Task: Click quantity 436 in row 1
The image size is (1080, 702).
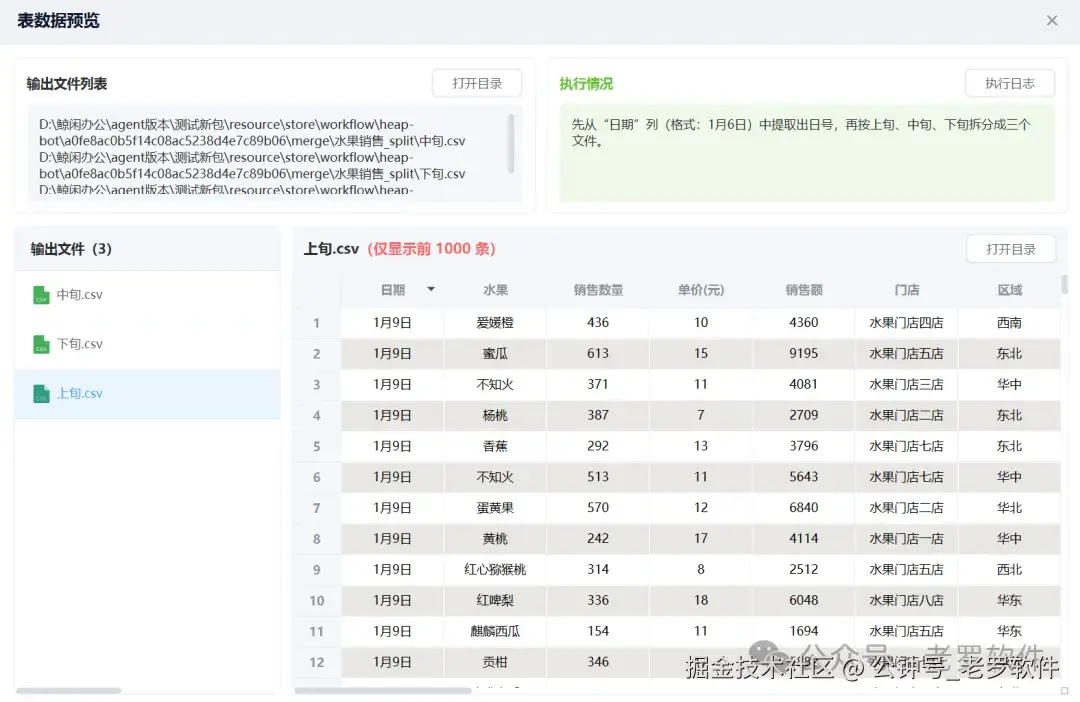Action: click(598, 322)
